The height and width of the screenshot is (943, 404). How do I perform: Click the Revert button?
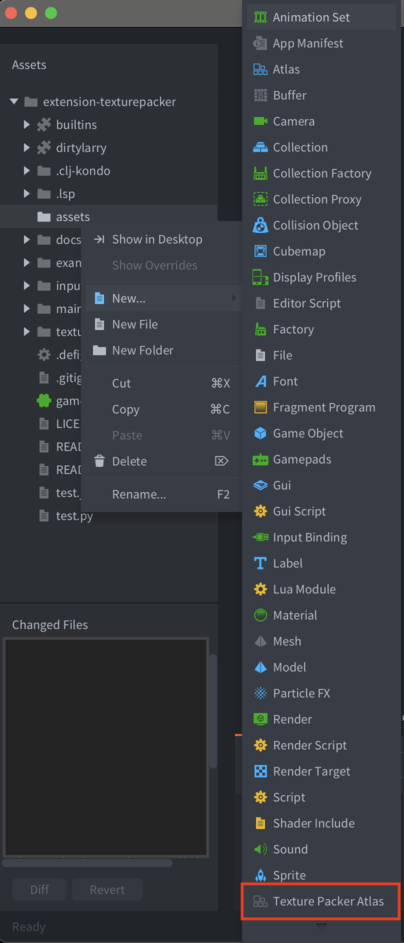(x=107, y=889)
